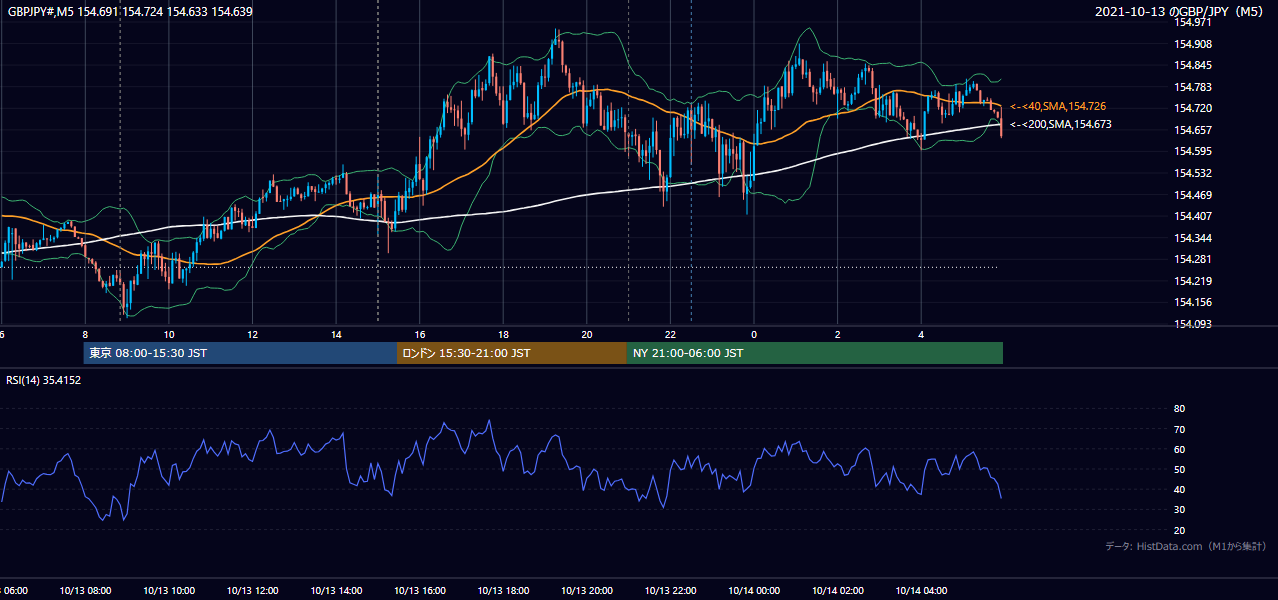Image resolution: width=1278 pixels, height=600 pixels.
Task: Click hour label 12 under the price chart
Action: (252, 334)
